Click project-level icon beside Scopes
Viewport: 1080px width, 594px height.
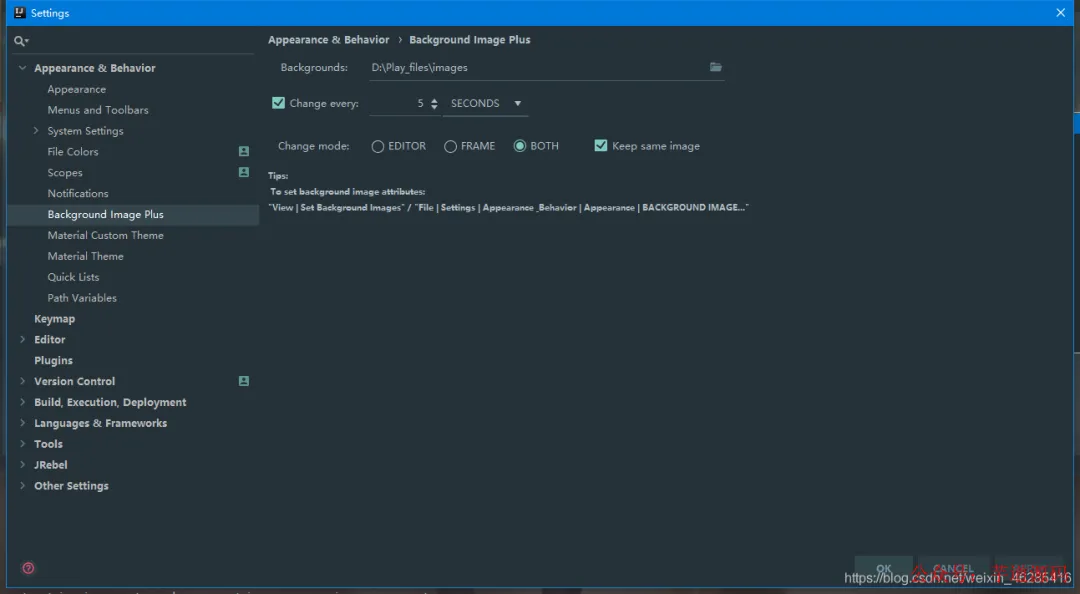click(244, 172)
